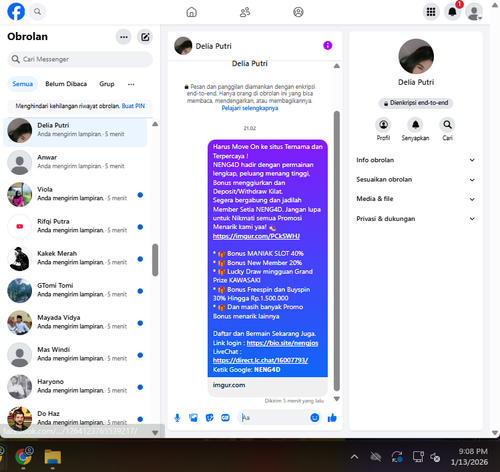This screenshot has width=500, height=472.
Task: Open Chrome from the taskbar
Action: [23, 456]
